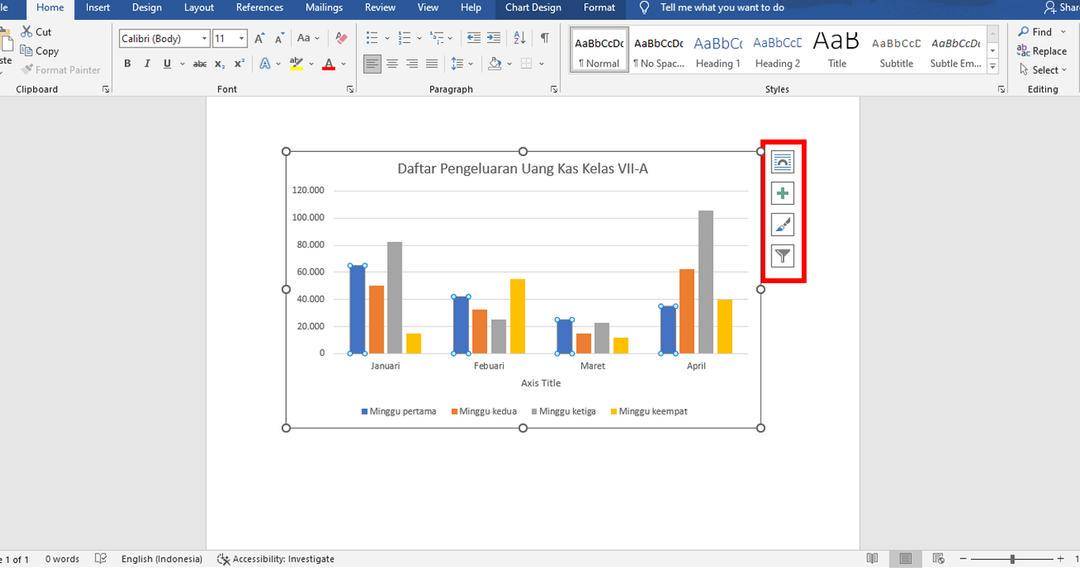Adjust the zoom slider handle
The height and width of the screenshot is (568, 1080).
[1012, 559]
